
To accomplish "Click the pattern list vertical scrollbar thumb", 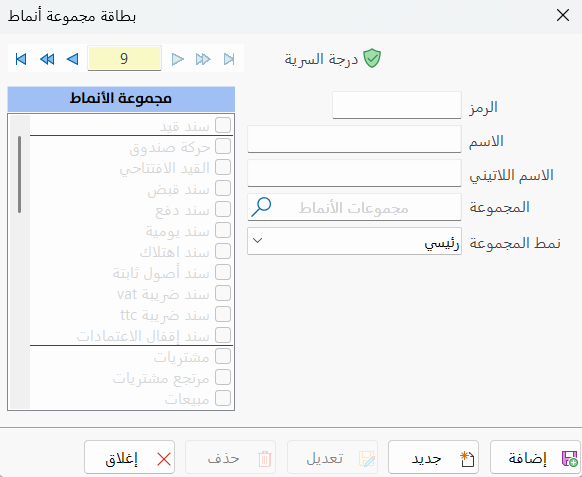I will coord(19,174).
